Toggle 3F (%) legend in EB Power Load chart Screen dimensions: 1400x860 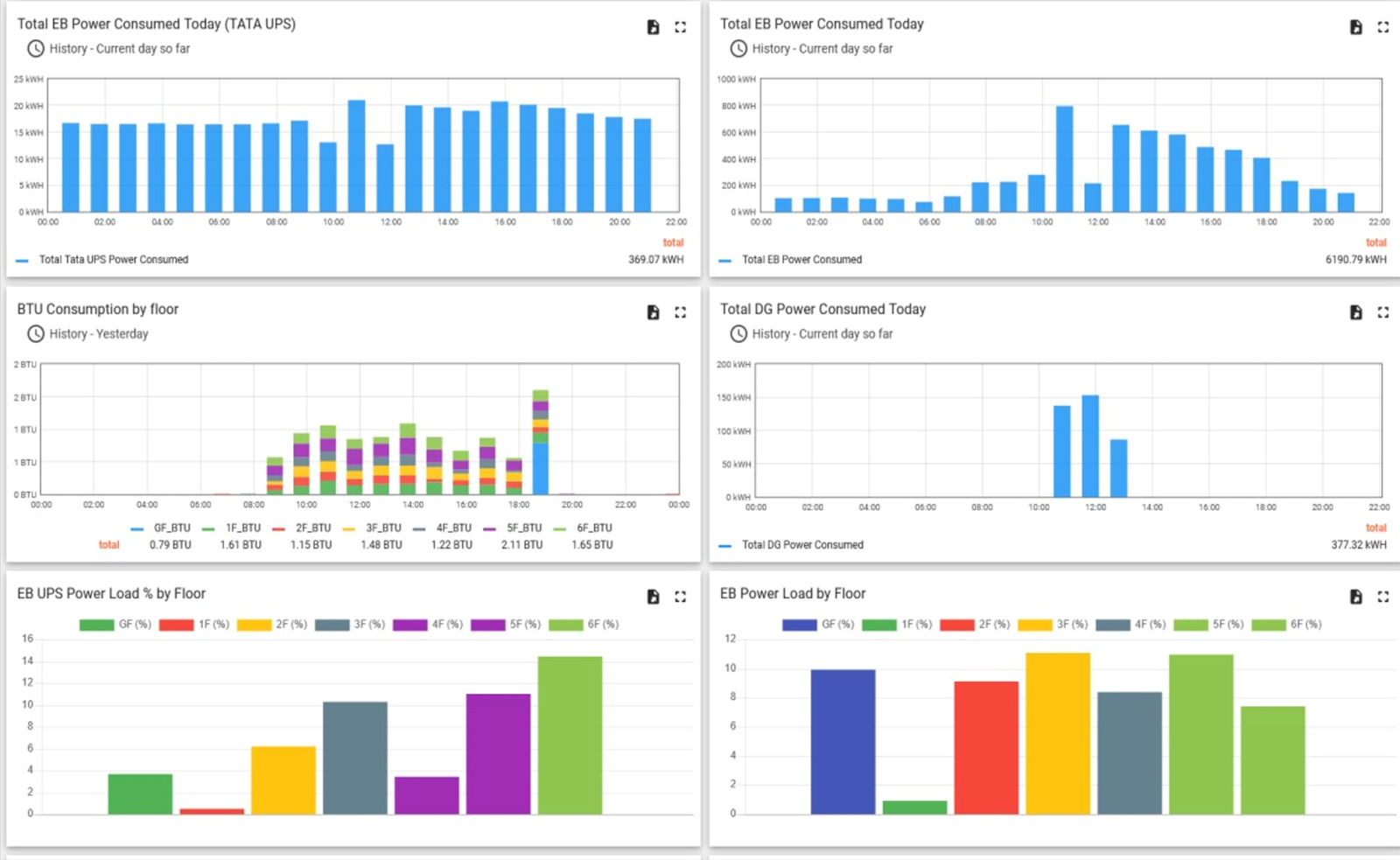click(1053, 625)
